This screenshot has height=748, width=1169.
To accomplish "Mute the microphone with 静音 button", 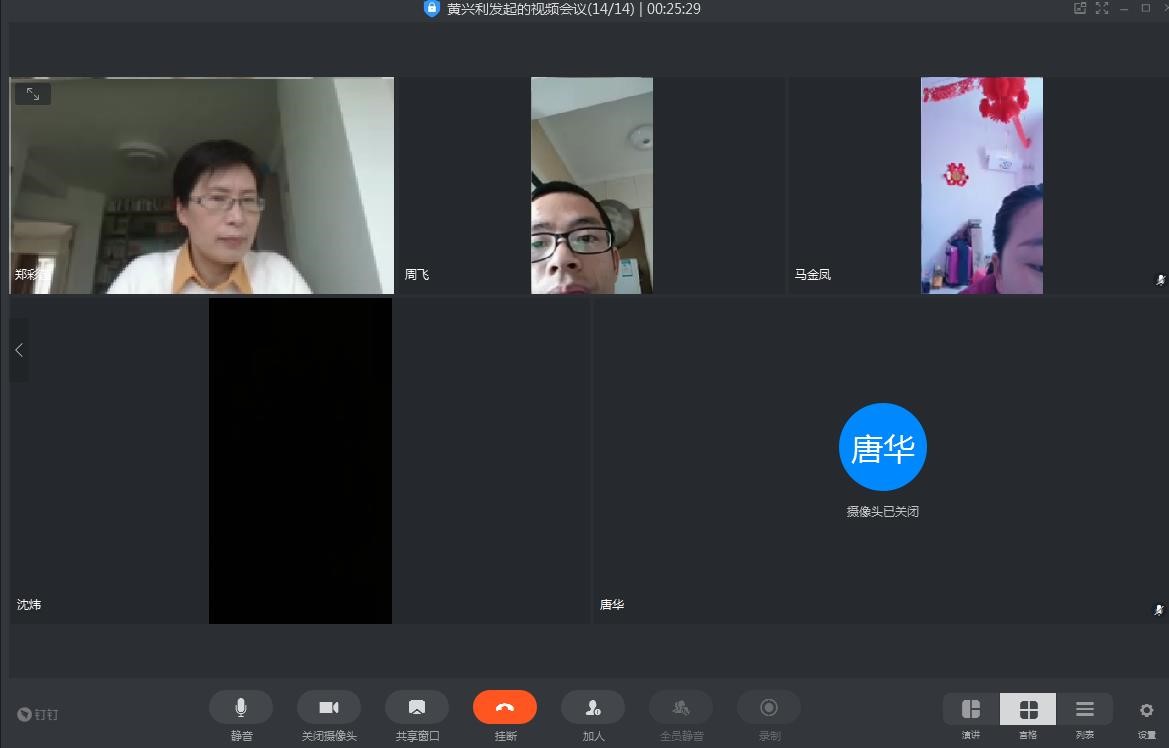I will 241,708.
